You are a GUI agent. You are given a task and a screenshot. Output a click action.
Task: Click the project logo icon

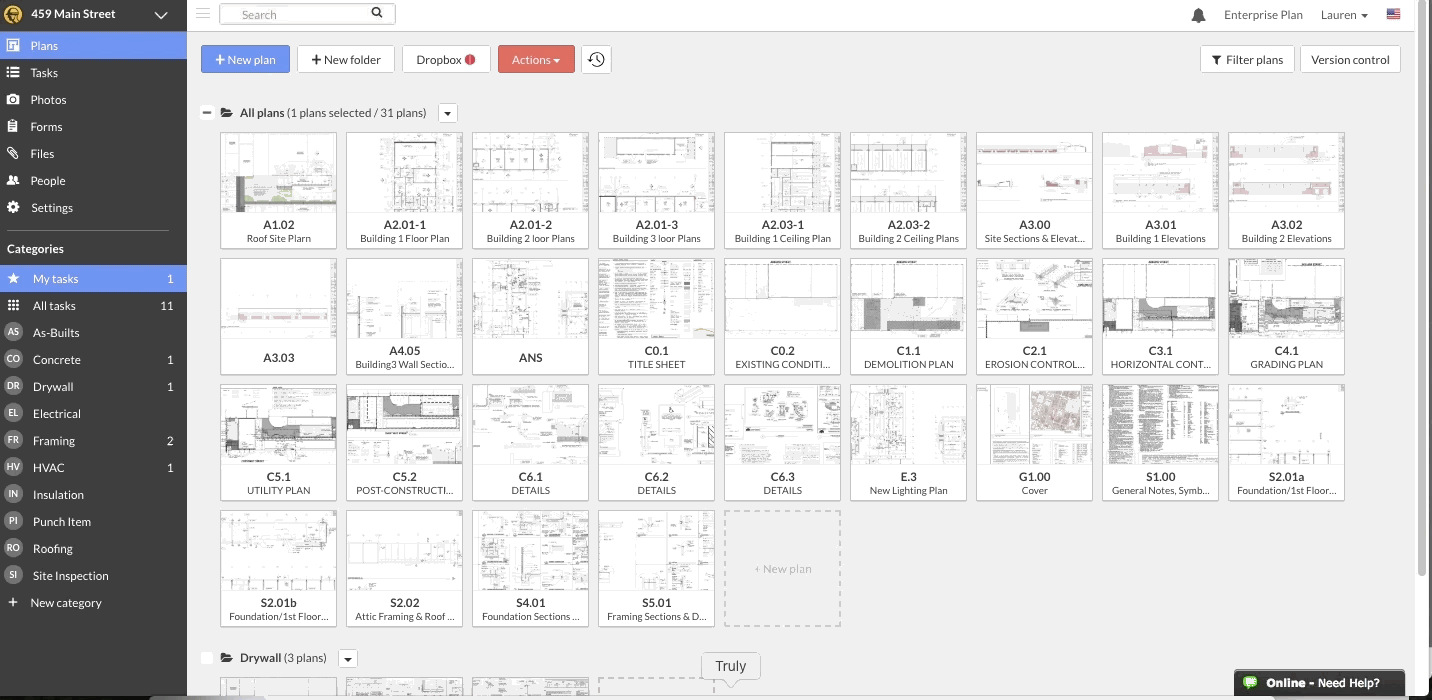[13, 14]
